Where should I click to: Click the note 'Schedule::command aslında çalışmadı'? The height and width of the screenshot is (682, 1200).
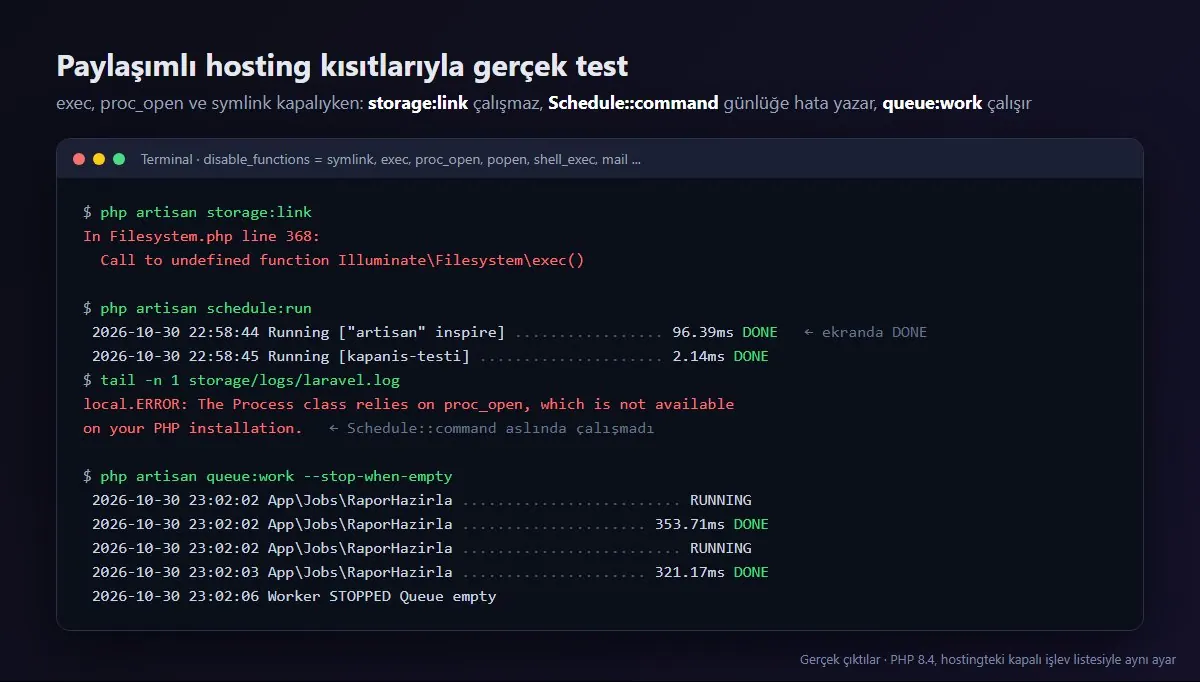pyautogui.click(x=491, y=428)
